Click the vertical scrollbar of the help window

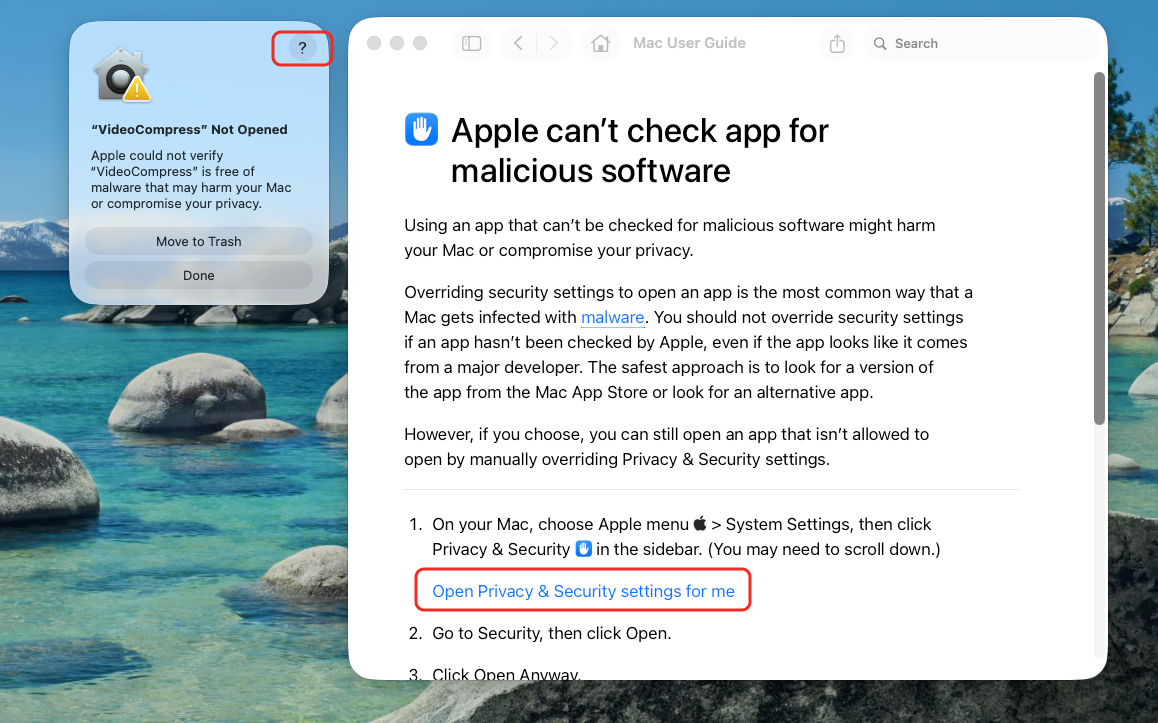point(1099,248)
